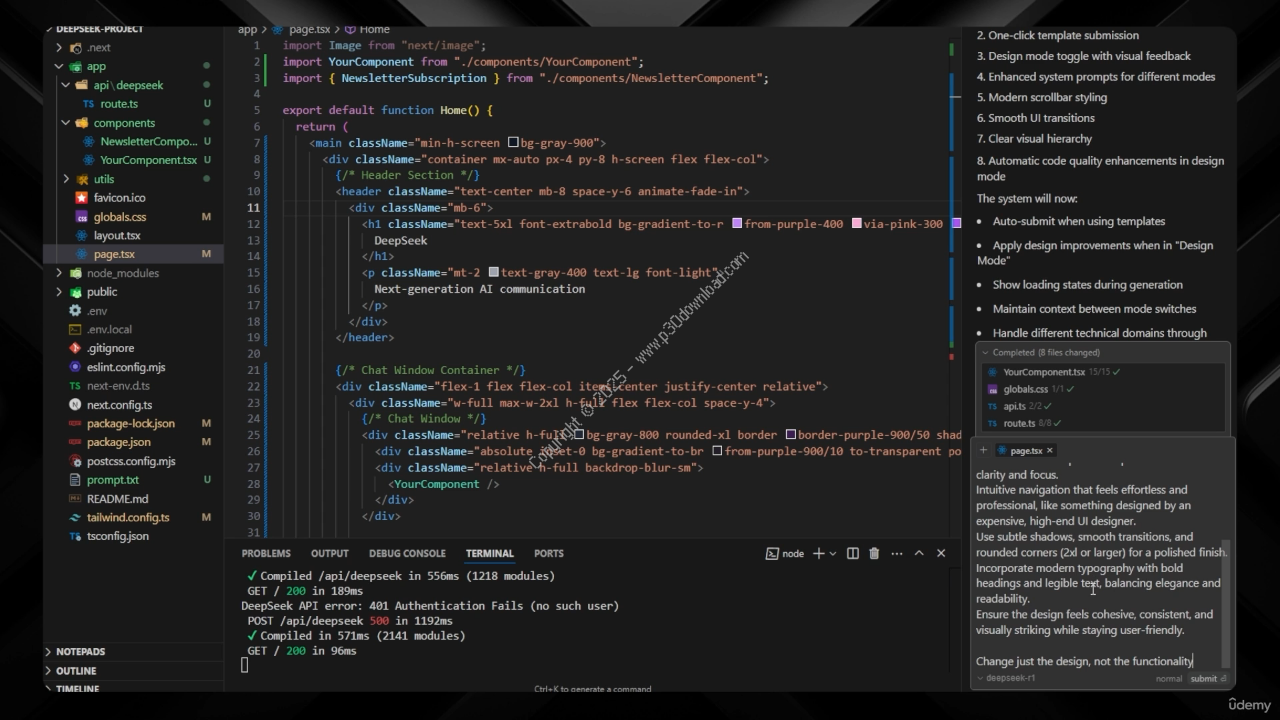Open the launch profile dropdown arrow
Screen dimensions: 1280x720
tap(833, 554)
